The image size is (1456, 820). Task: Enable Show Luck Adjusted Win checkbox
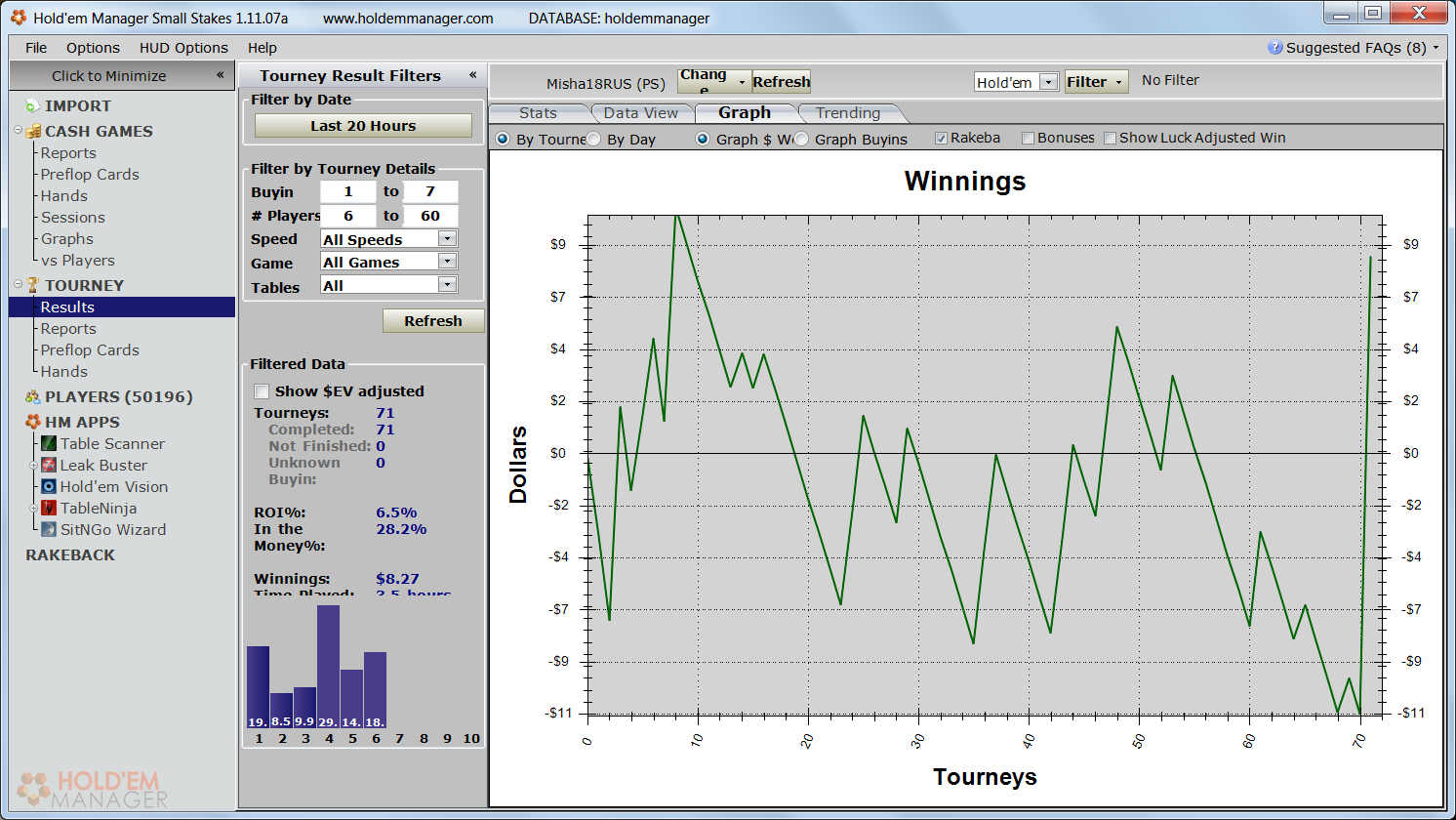(1110, 138)
